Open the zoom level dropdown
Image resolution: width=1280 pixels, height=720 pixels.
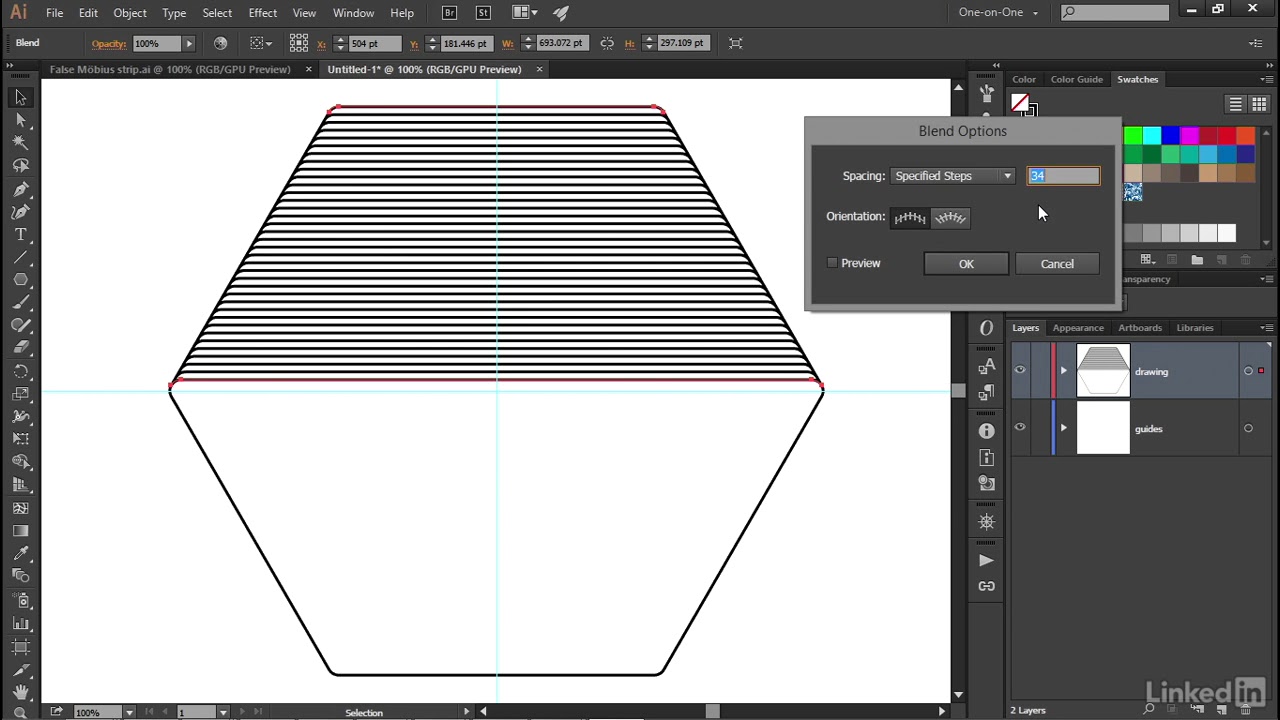point(129,712)
